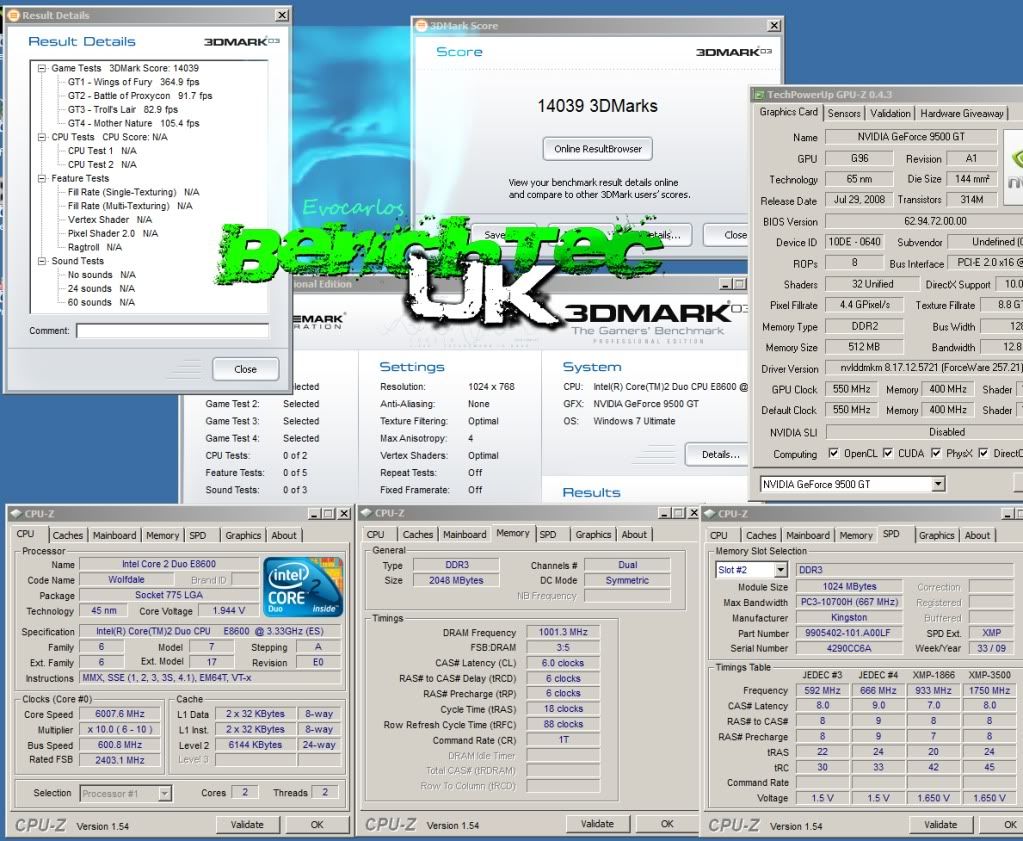The image size is (1023, 841).
Task: Click the DRAM Frequency 1001.3 MHz value
Action: tap(562, 632)
